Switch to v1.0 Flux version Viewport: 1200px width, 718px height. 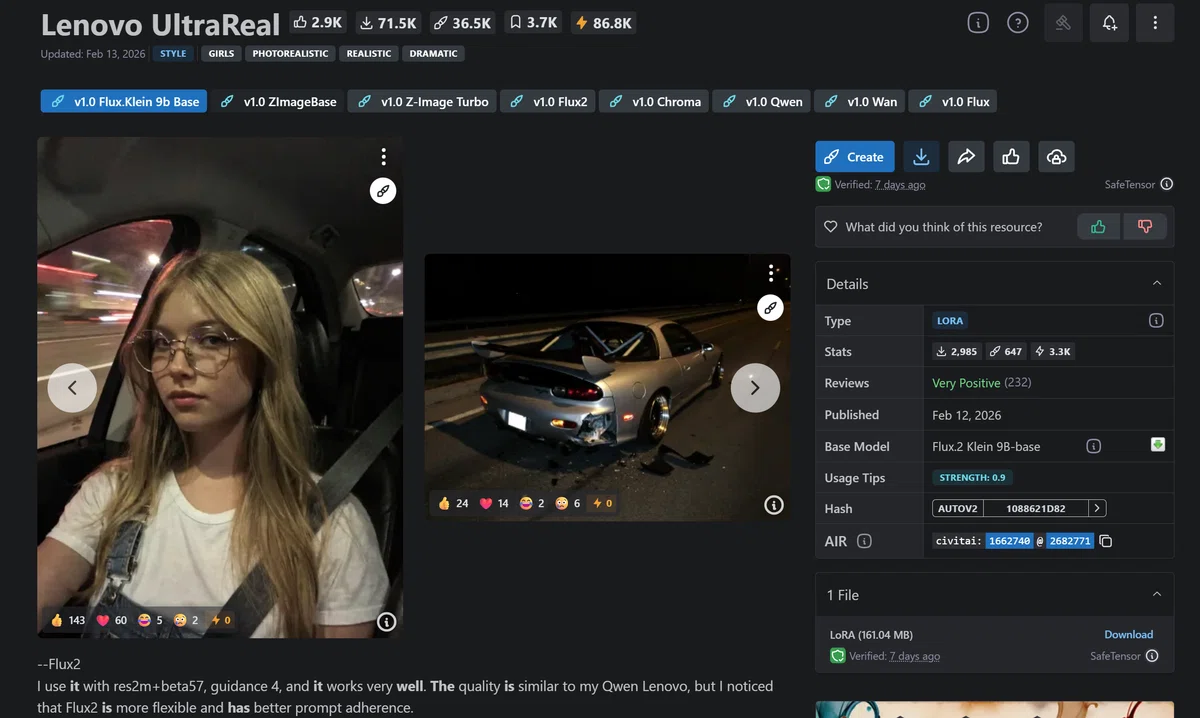tap(953, 101)
